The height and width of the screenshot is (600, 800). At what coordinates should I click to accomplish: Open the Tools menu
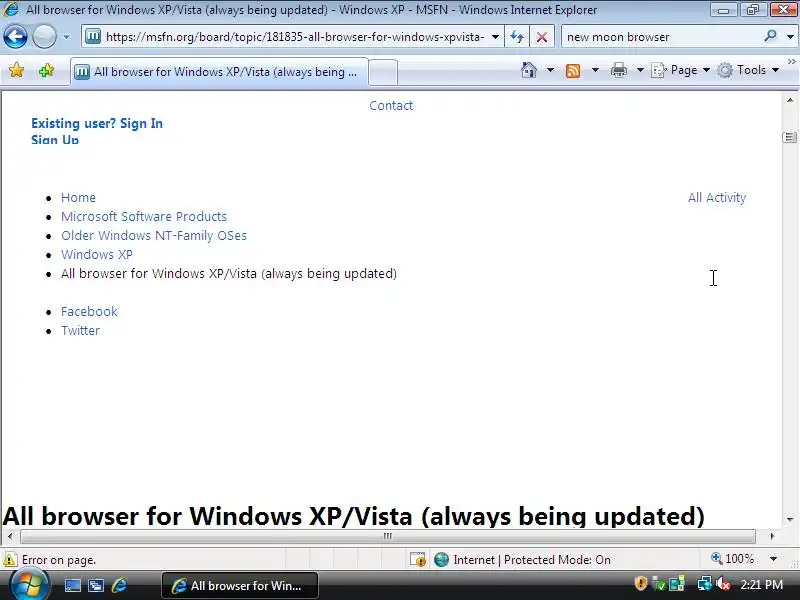(x=748, y=70)
